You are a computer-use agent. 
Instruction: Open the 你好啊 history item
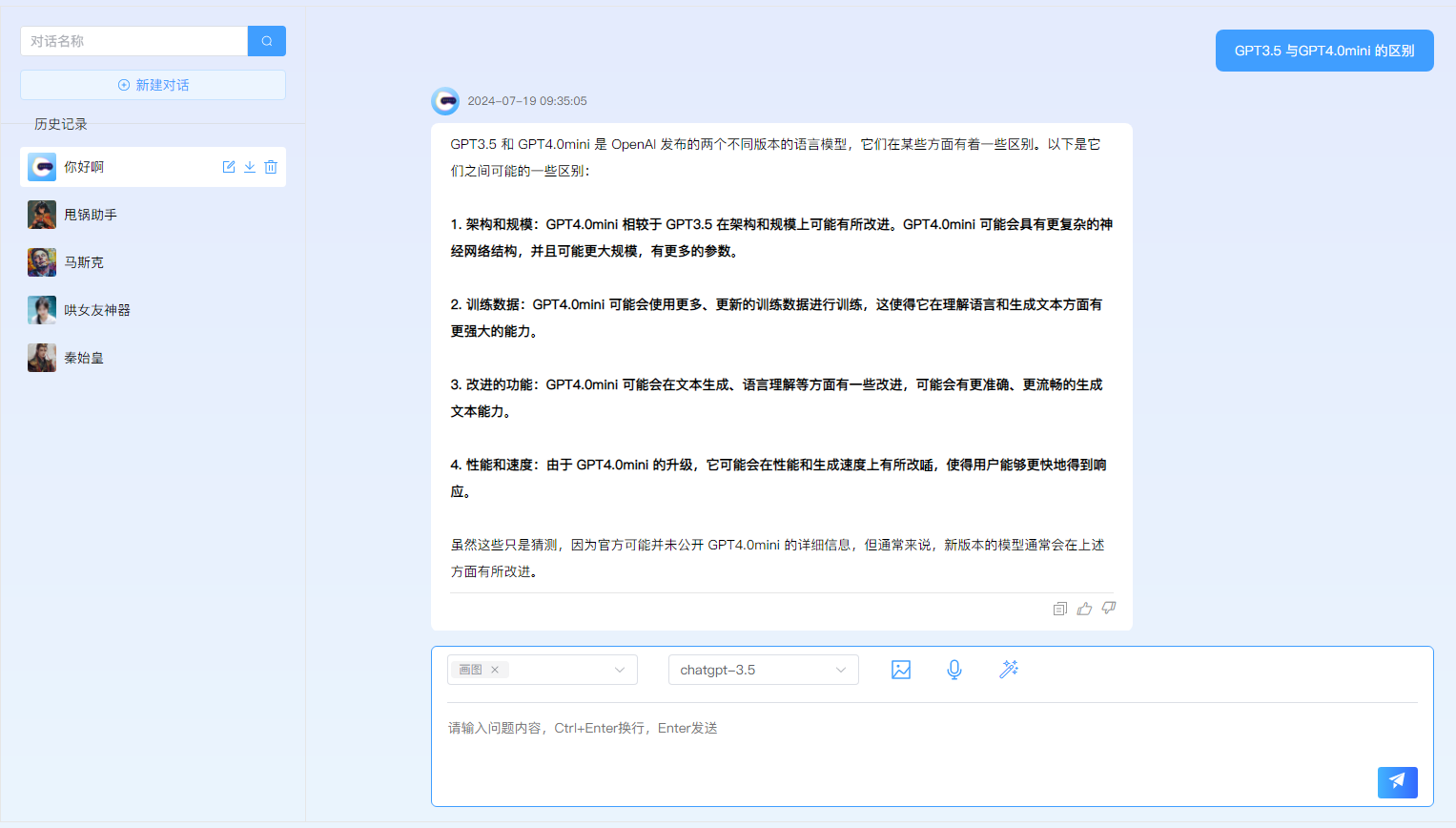pos(153,167)
